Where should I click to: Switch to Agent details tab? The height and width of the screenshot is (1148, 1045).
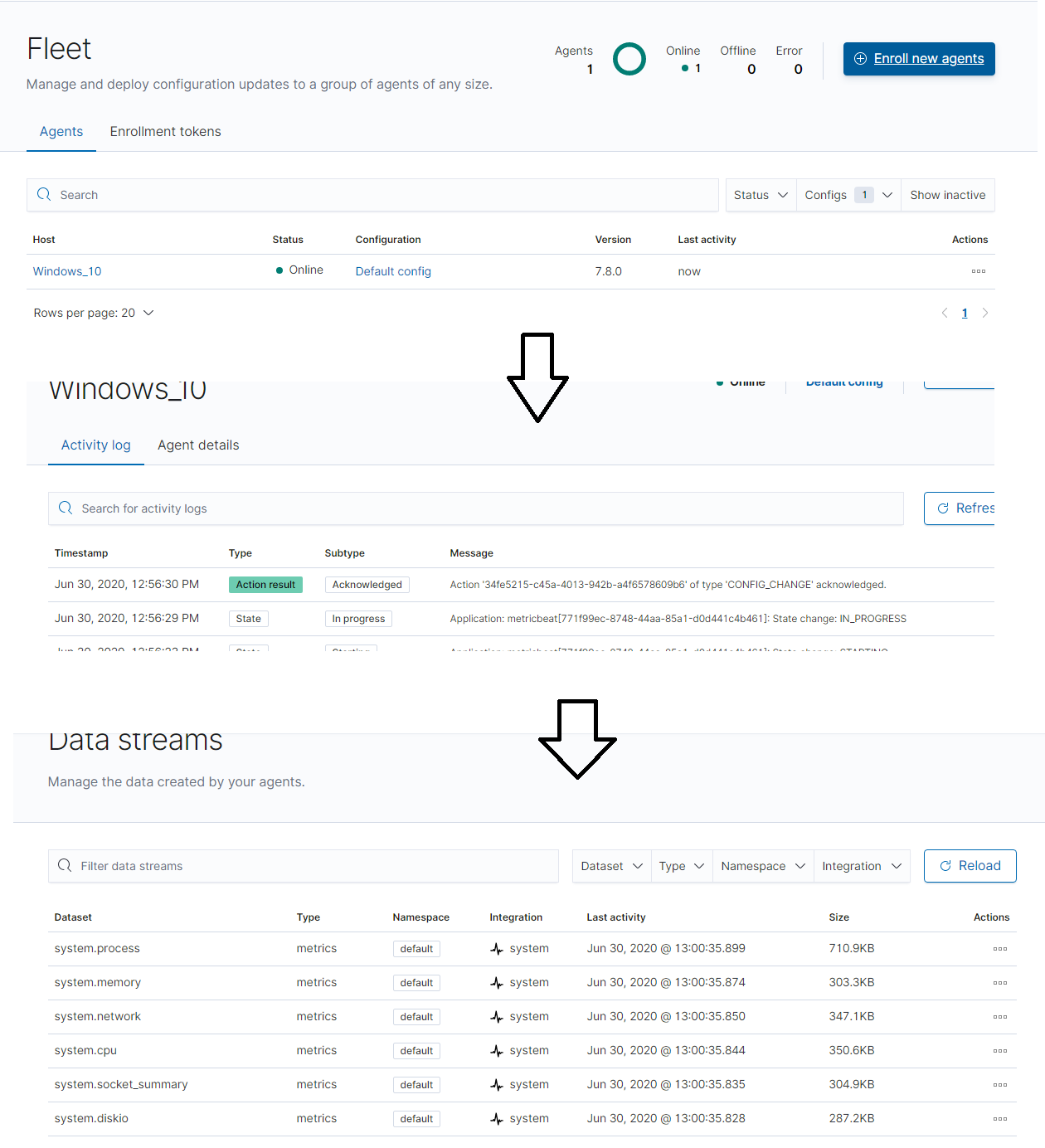pyautogui.click(x=198, y=445)
